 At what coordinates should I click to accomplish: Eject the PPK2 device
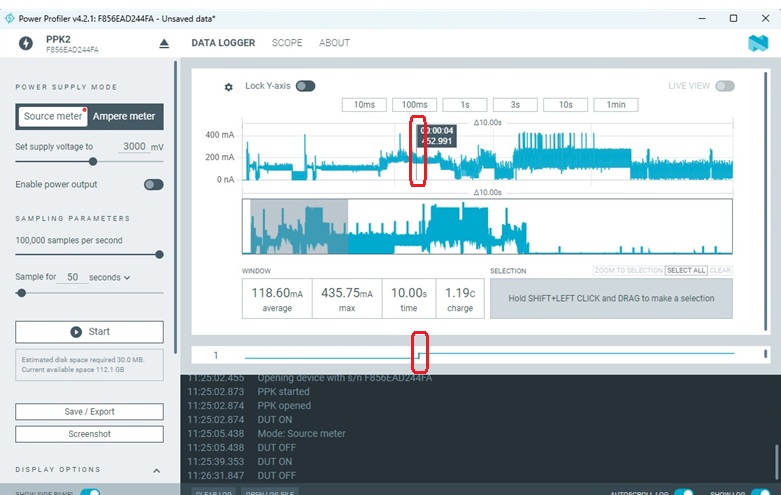pyautogui.click(x=164, y=44)
